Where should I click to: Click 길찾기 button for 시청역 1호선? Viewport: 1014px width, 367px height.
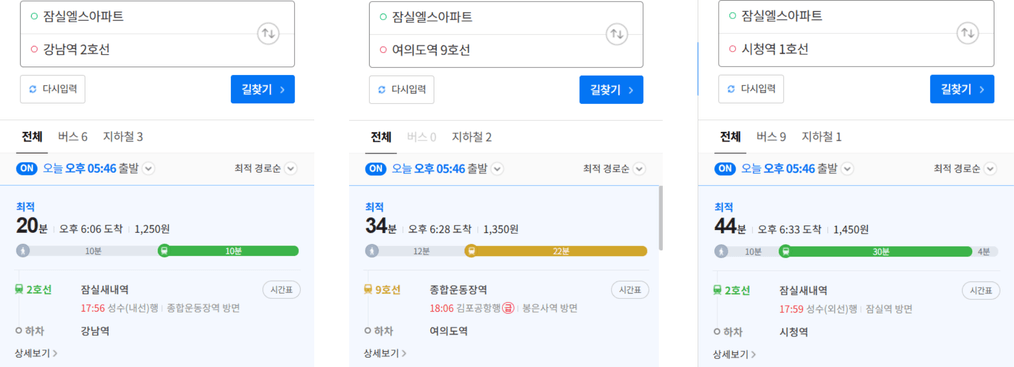click(962, 89)
